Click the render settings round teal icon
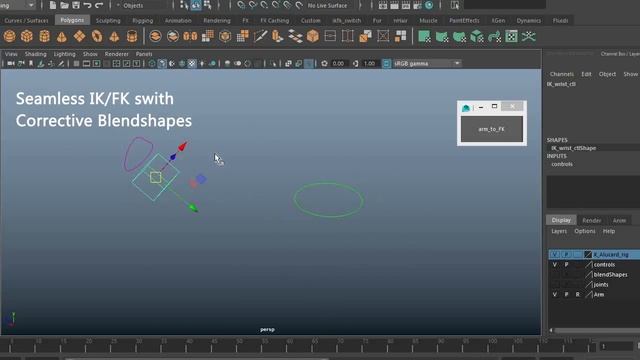 (429, 5)
